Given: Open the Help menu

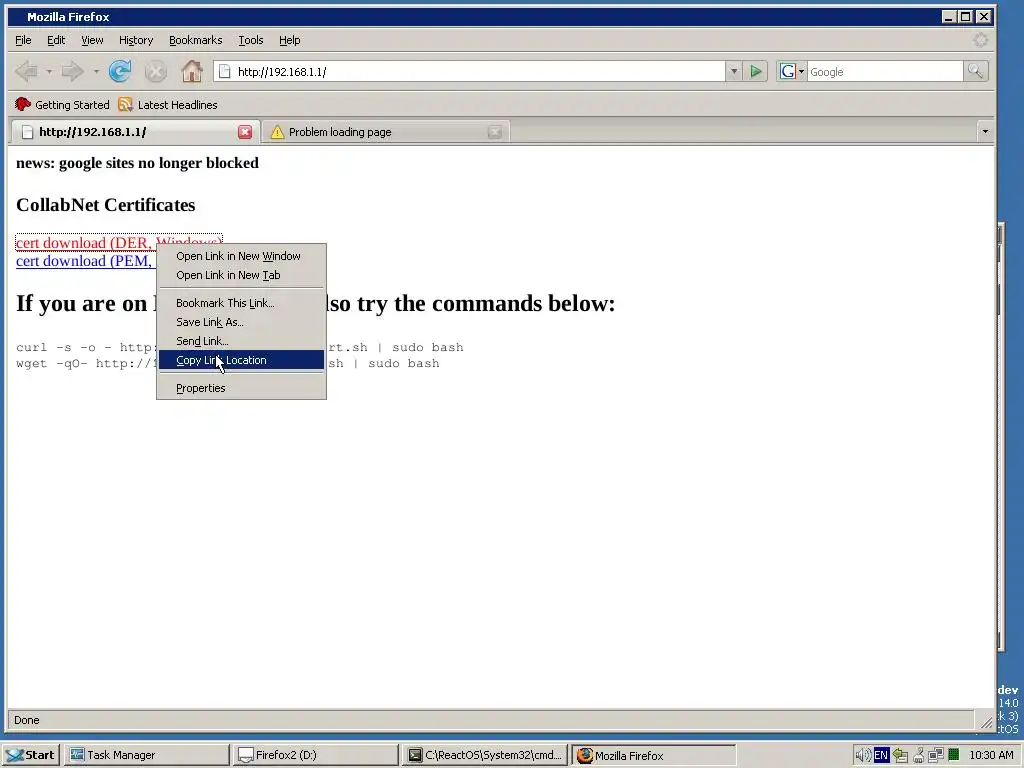Looking at the screenshot, I should tap(290, 40).
